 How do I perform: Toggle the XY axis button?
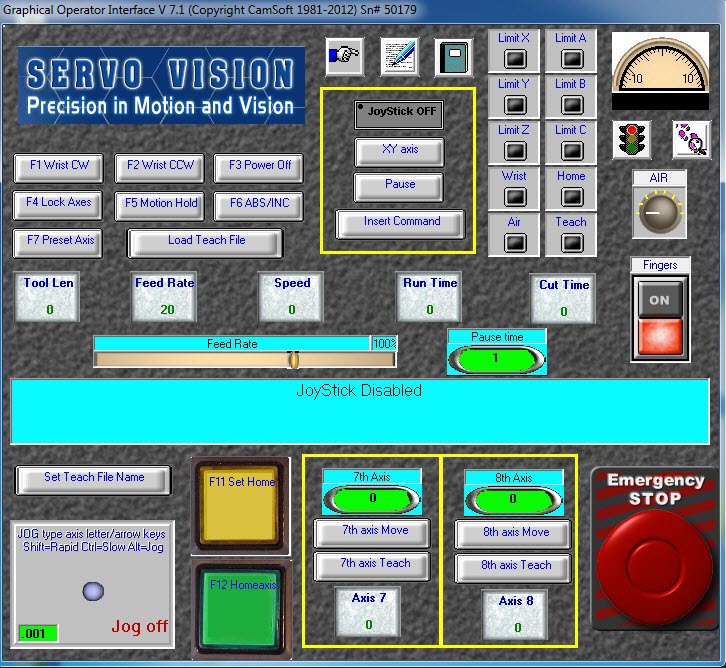click(x=399, y=152)
